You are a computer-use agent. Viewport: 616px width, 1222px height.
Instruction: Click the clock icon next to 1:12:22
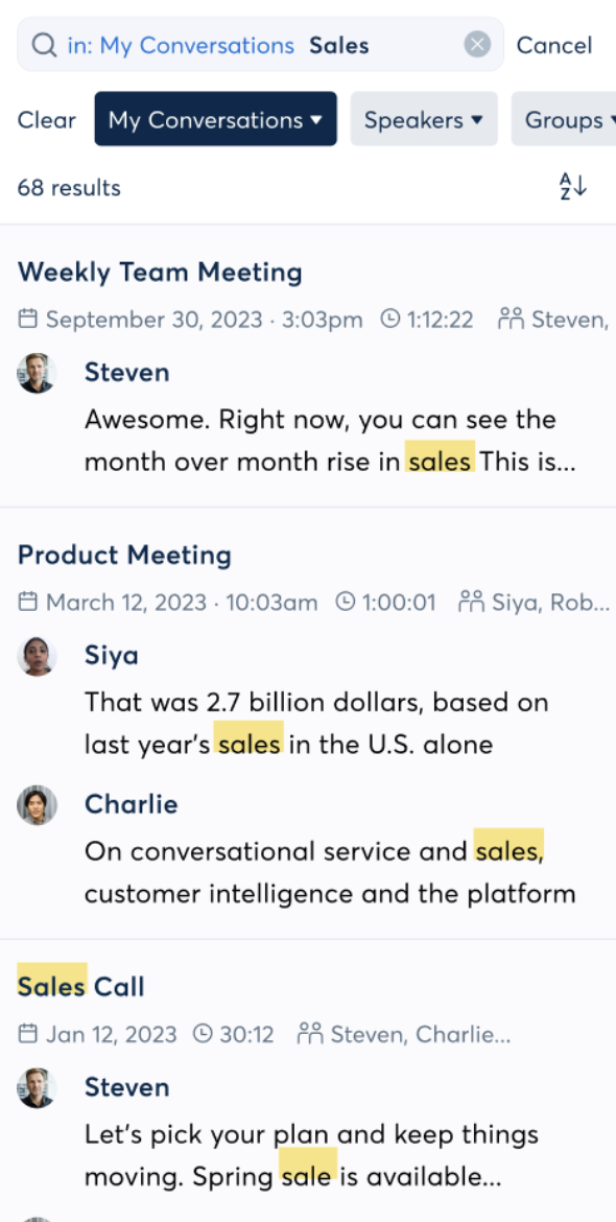click(390, 320)
